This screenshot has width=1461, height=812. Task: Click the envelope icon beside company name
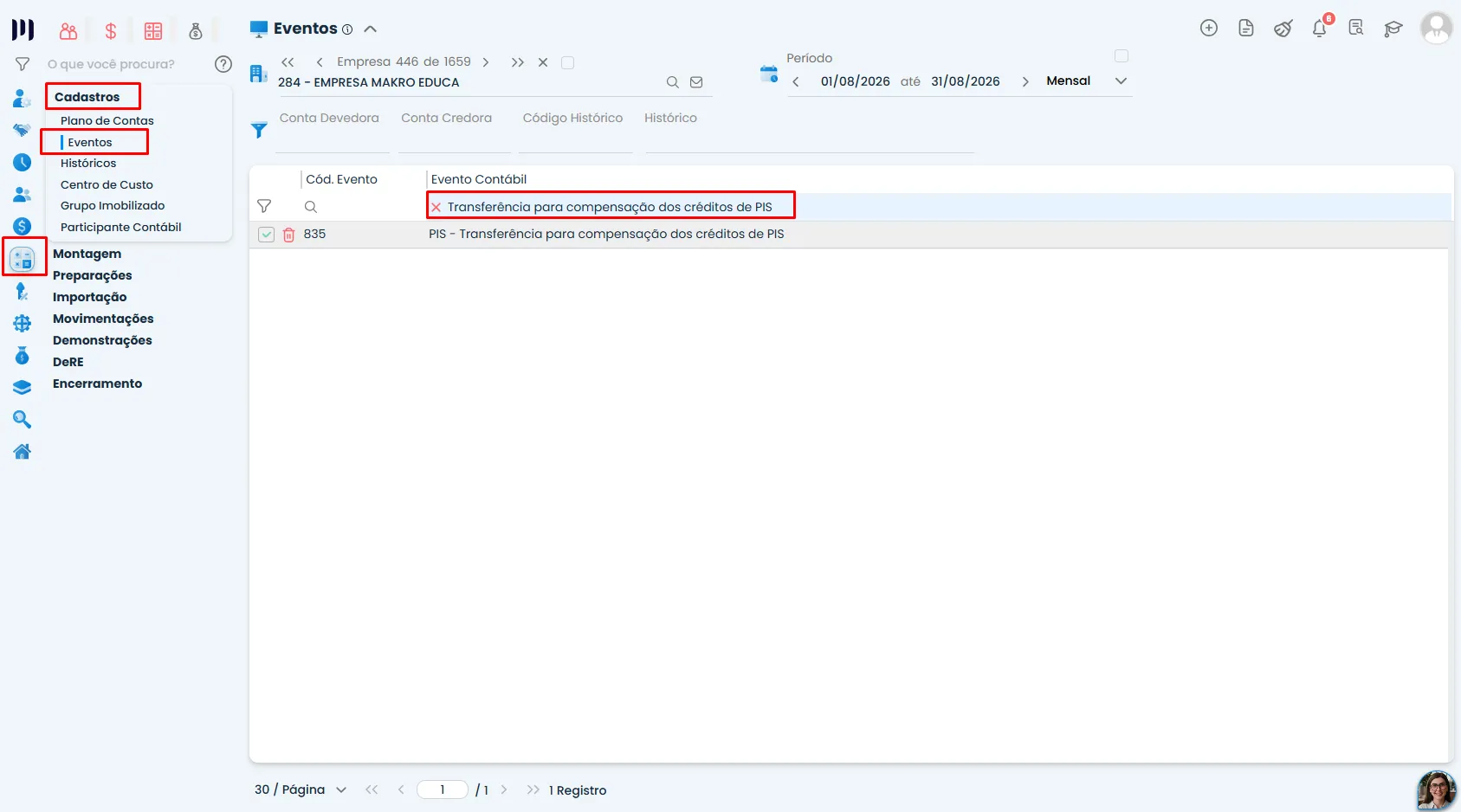[696, 82]
